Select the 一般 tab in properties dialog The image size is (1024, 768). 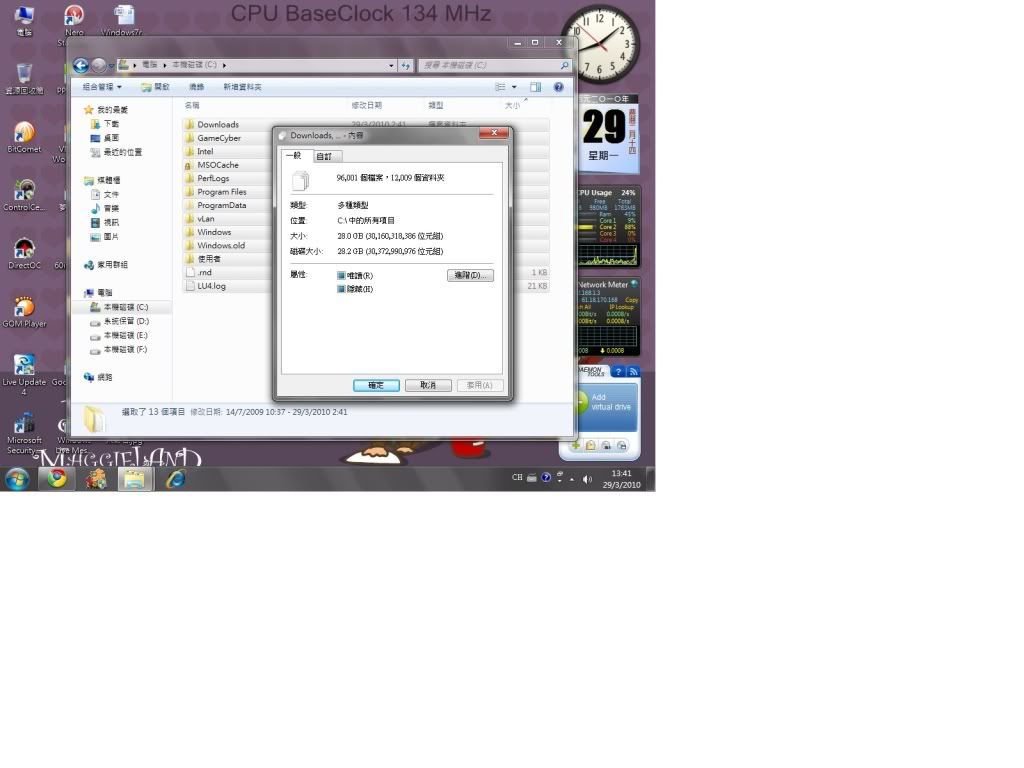tap(294, 155)
